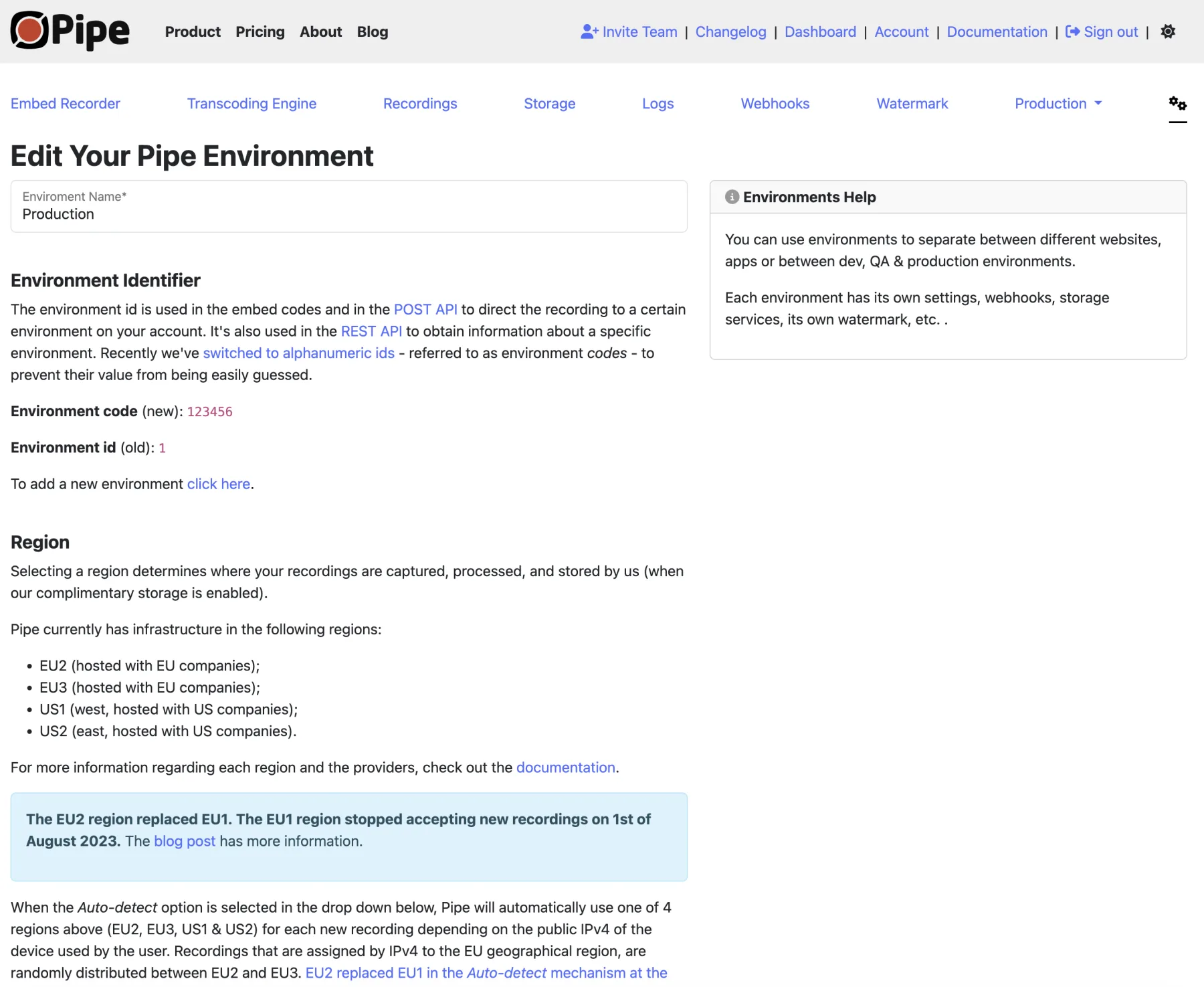Switch to the Logs tab
Screen dimensions: 1204x987
coord(658,104)
